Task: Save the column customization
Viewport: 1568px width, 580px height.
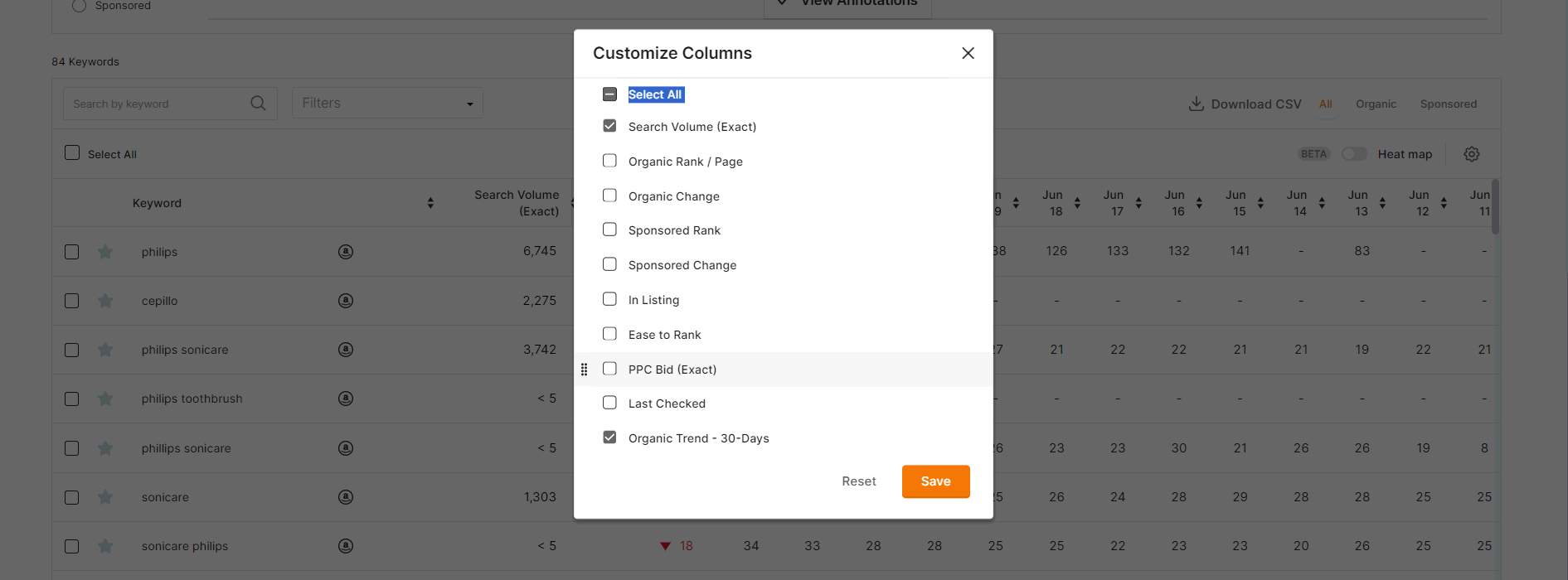Action: [936, 481]
